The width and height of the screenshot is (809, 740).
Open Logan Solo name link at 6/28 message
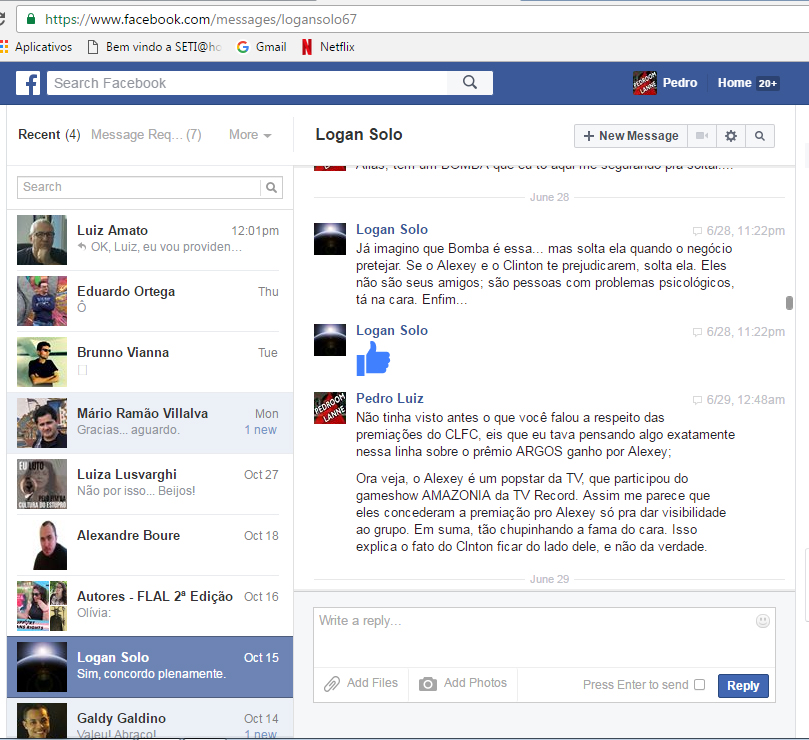pyautogui.click(x=392, y=230)
